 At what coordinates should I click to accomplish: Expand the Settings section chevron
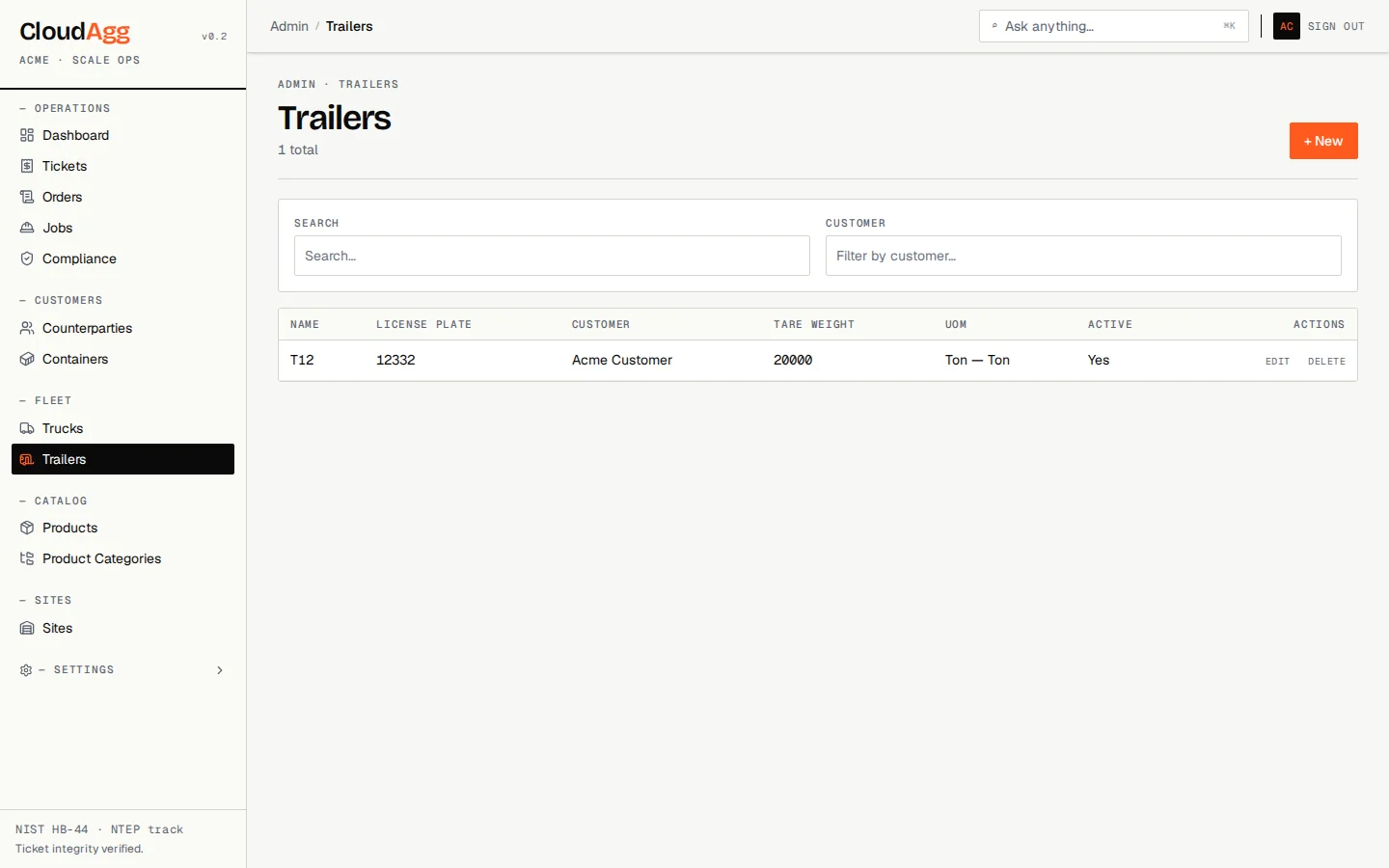220,669
